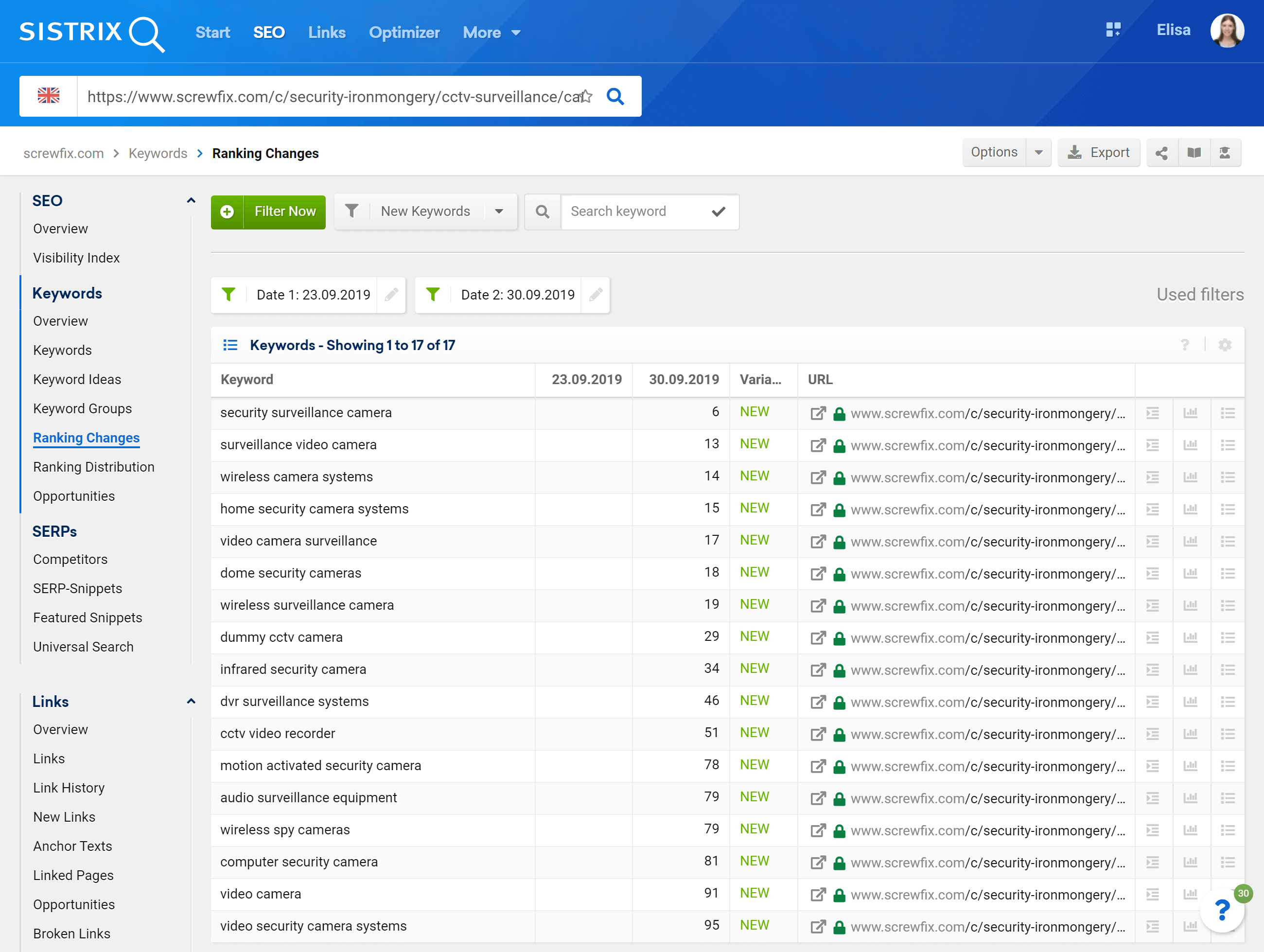Confirm keyword search with the checkmark icon
The width and height of the screenshot is (1264, 952).
tap(718, 212)
